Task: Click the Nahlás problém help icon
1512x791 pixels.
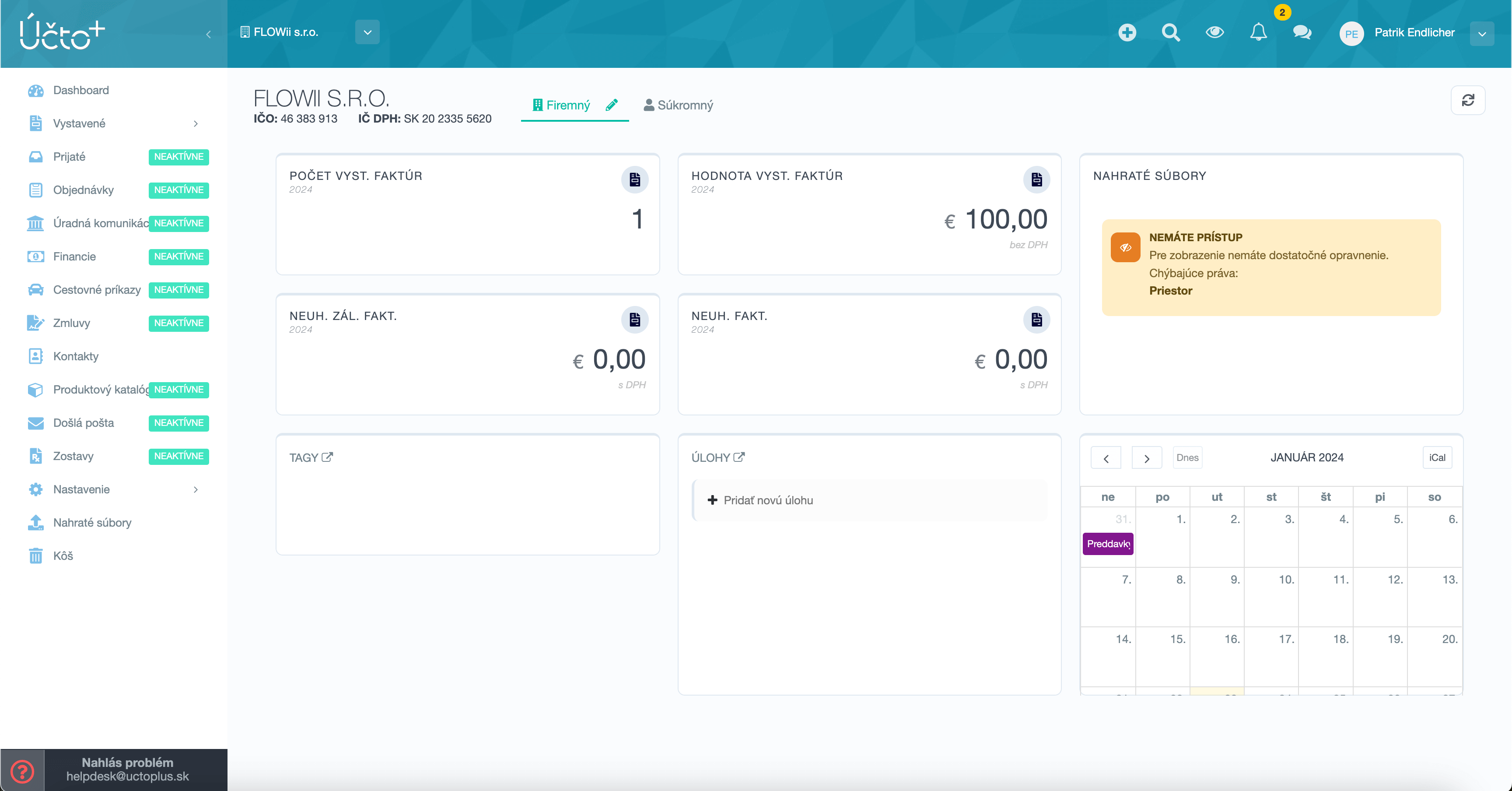Action: tap(22, 771)
